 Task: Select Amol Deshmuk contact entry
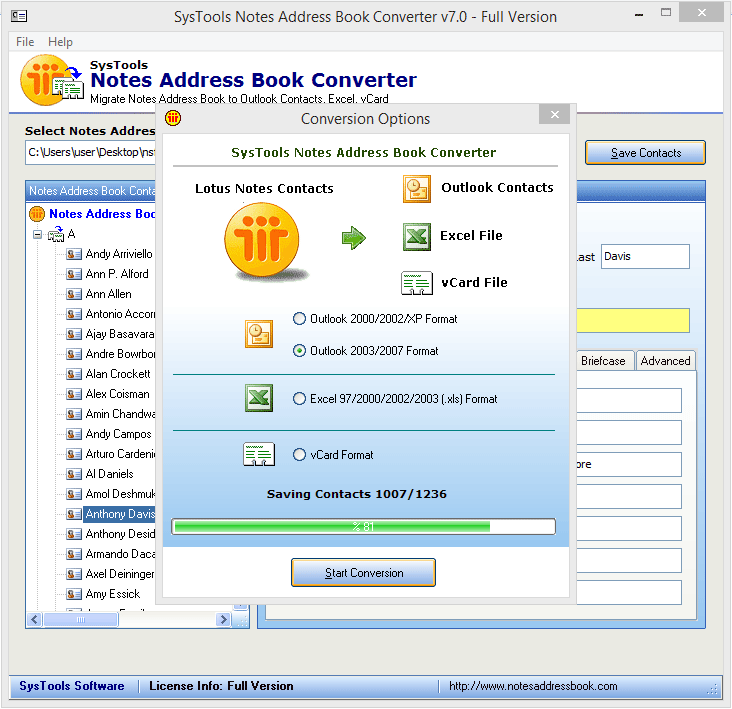click(120, 494)
